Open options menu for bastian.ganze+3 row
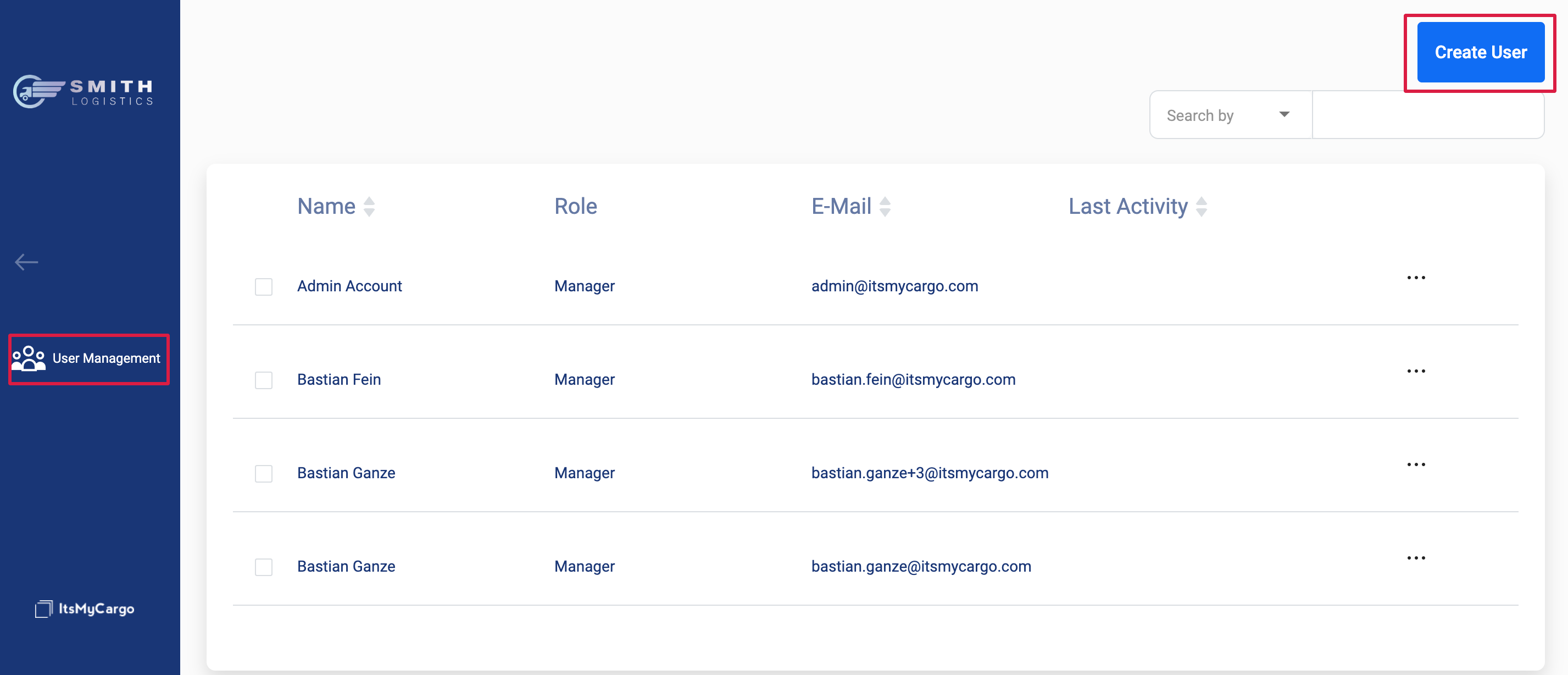The image size is (1568, 675). tap(1415, 464)
